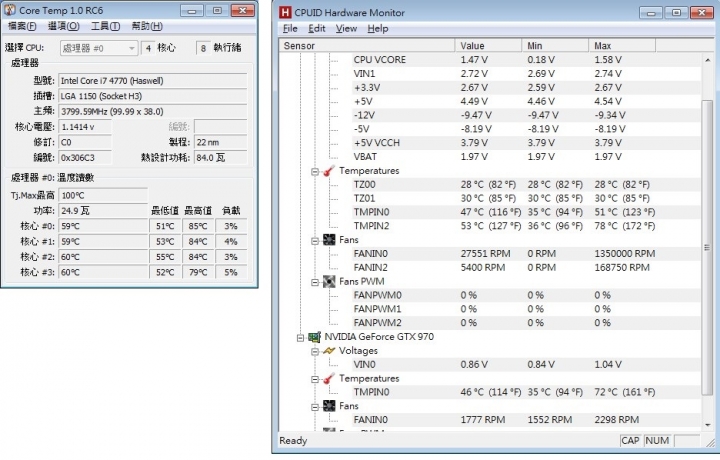Viewport: 720px width, 460px height.
Task: Collapse the GTX 970 Temperatures node
Action: tap(315, 380)
